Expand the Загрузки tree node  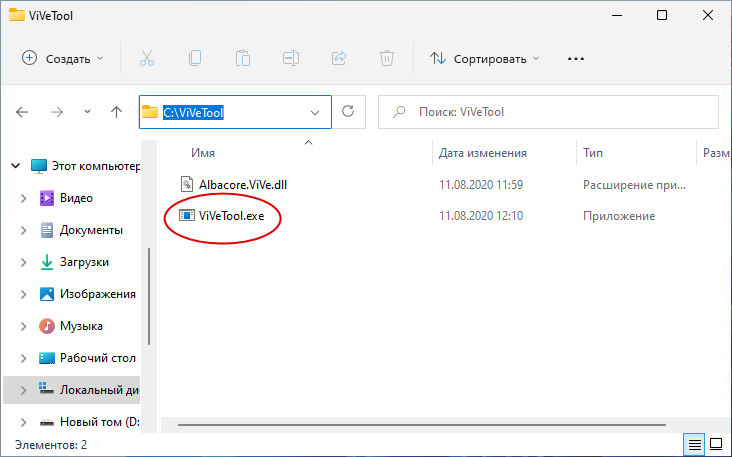click(x=23, y=262)
